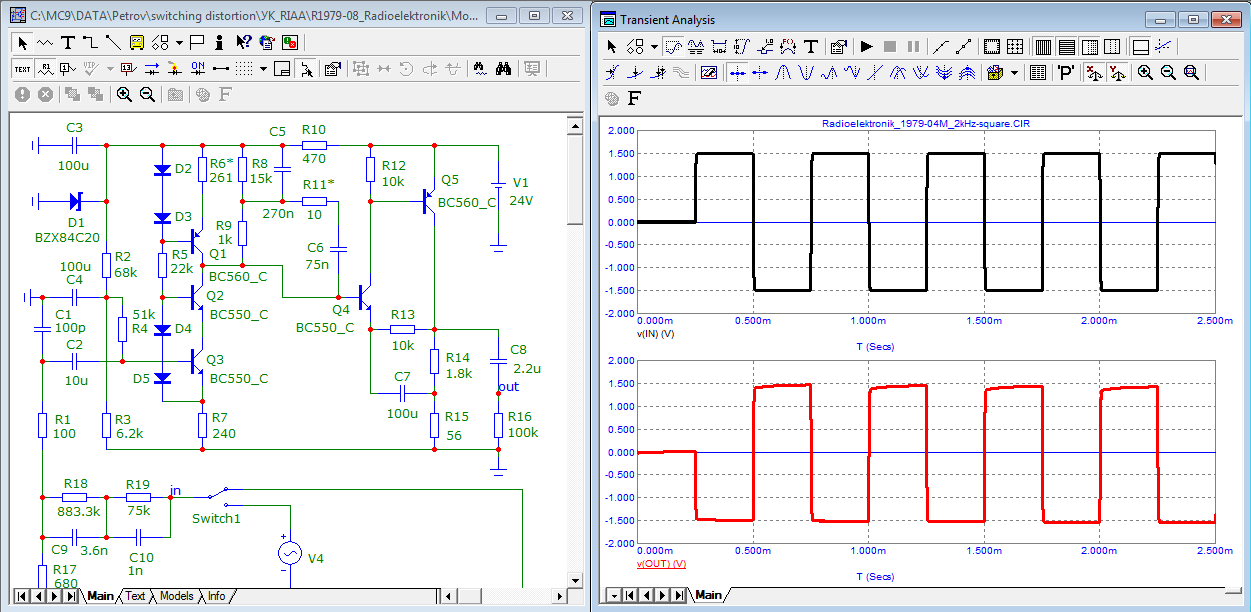Click the v(OUT) (V) waveform label
1251x612 pixels.
[661, 564]
